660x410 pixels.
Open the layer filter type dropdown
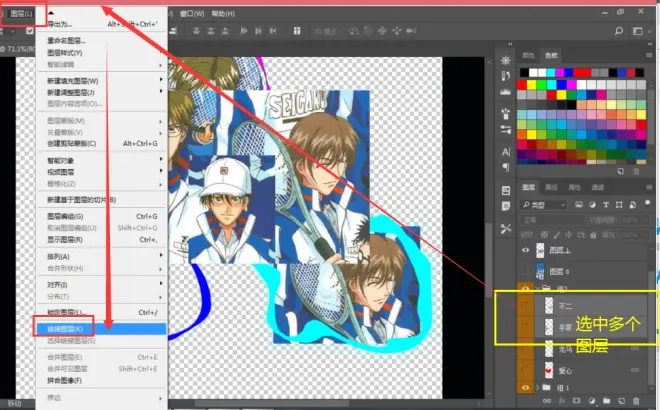click(544, 205)
